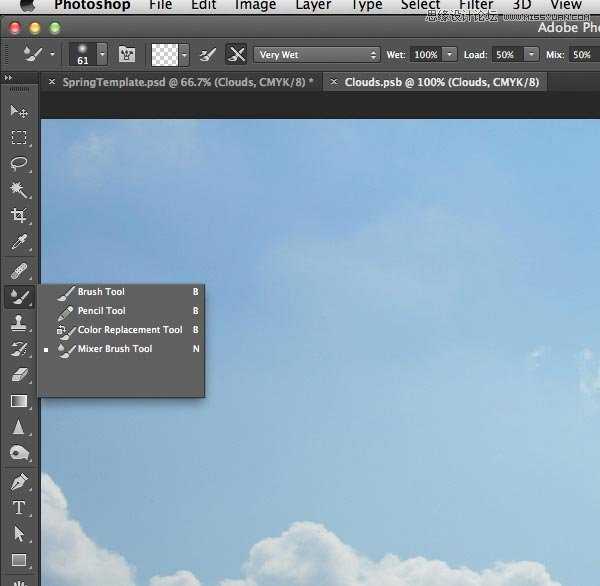Image resolution: width=600 pixels, height=586 pixels.
Task: Select the Magic Wand tool
Action: (x=19, y=190)
